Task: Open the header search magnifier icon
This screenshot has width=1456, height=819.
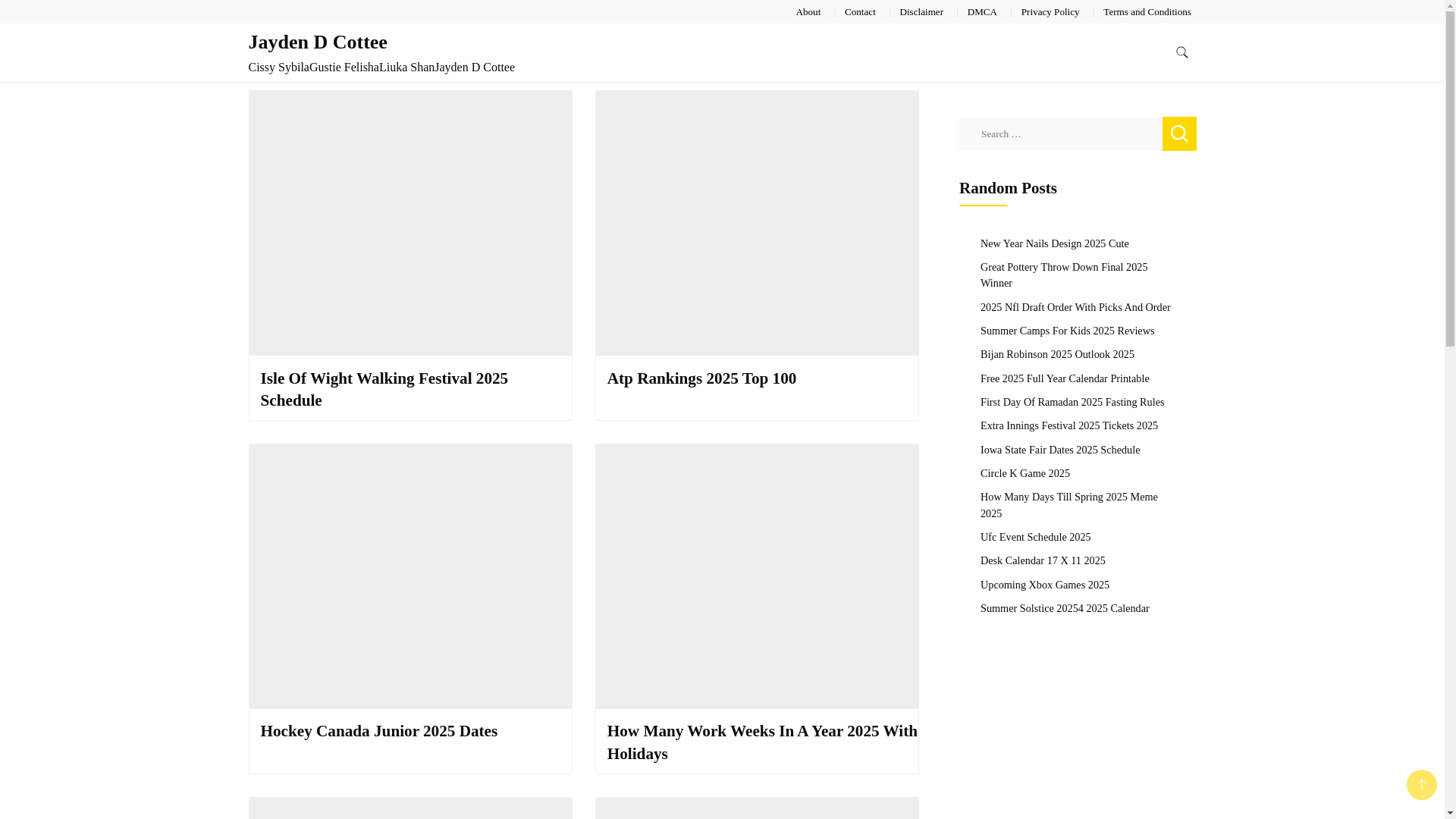Action: 1181,52
